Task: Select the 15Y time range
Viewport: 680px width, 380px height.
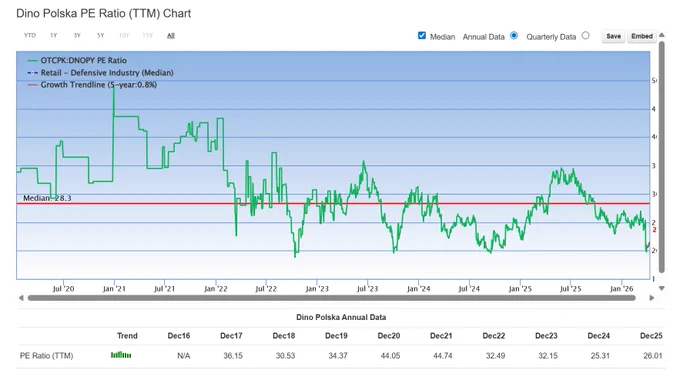Action: 147,36
